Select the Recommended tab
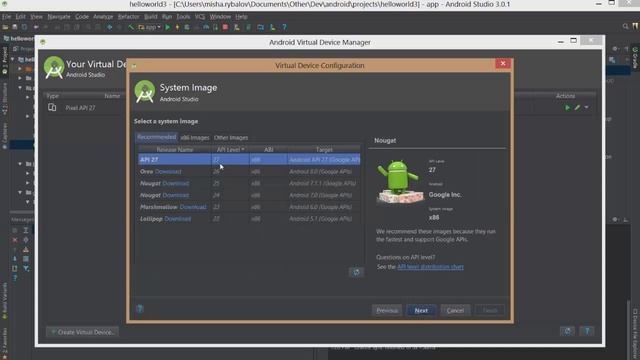The height and width of the screenshot is (360, 640). tap(156, 137)
